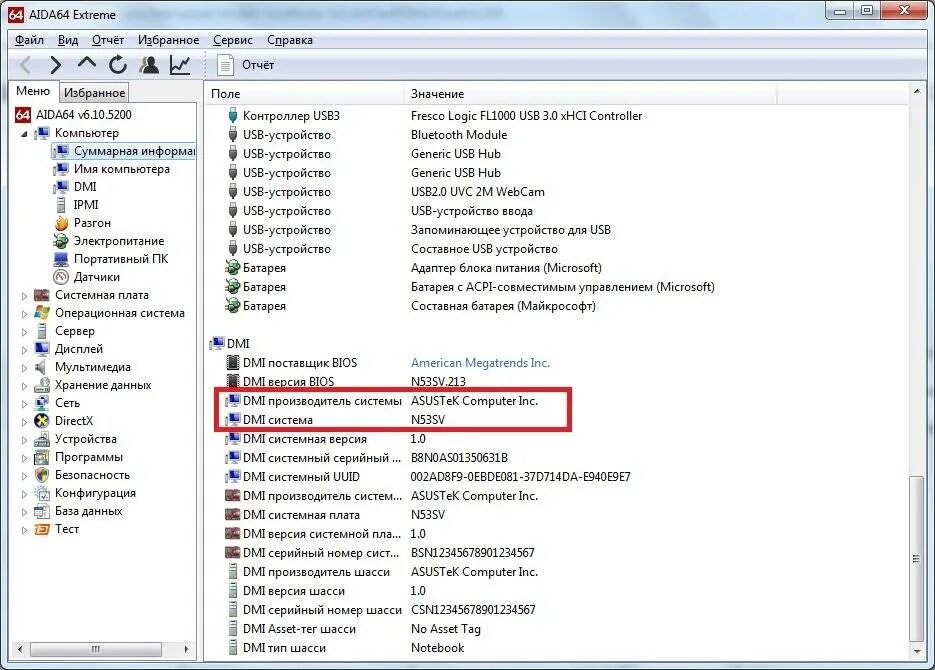Expand the Операционная система node
Image resolution: width=935 pixels, height=670 pixels.
click(x=24, y=314)
